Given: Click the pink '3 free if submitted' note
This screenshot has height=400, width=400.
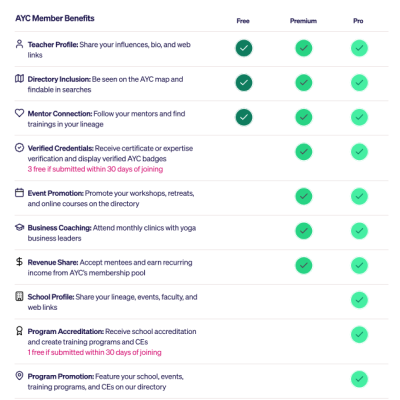Looking at the screenshot, I should point(95,169).
